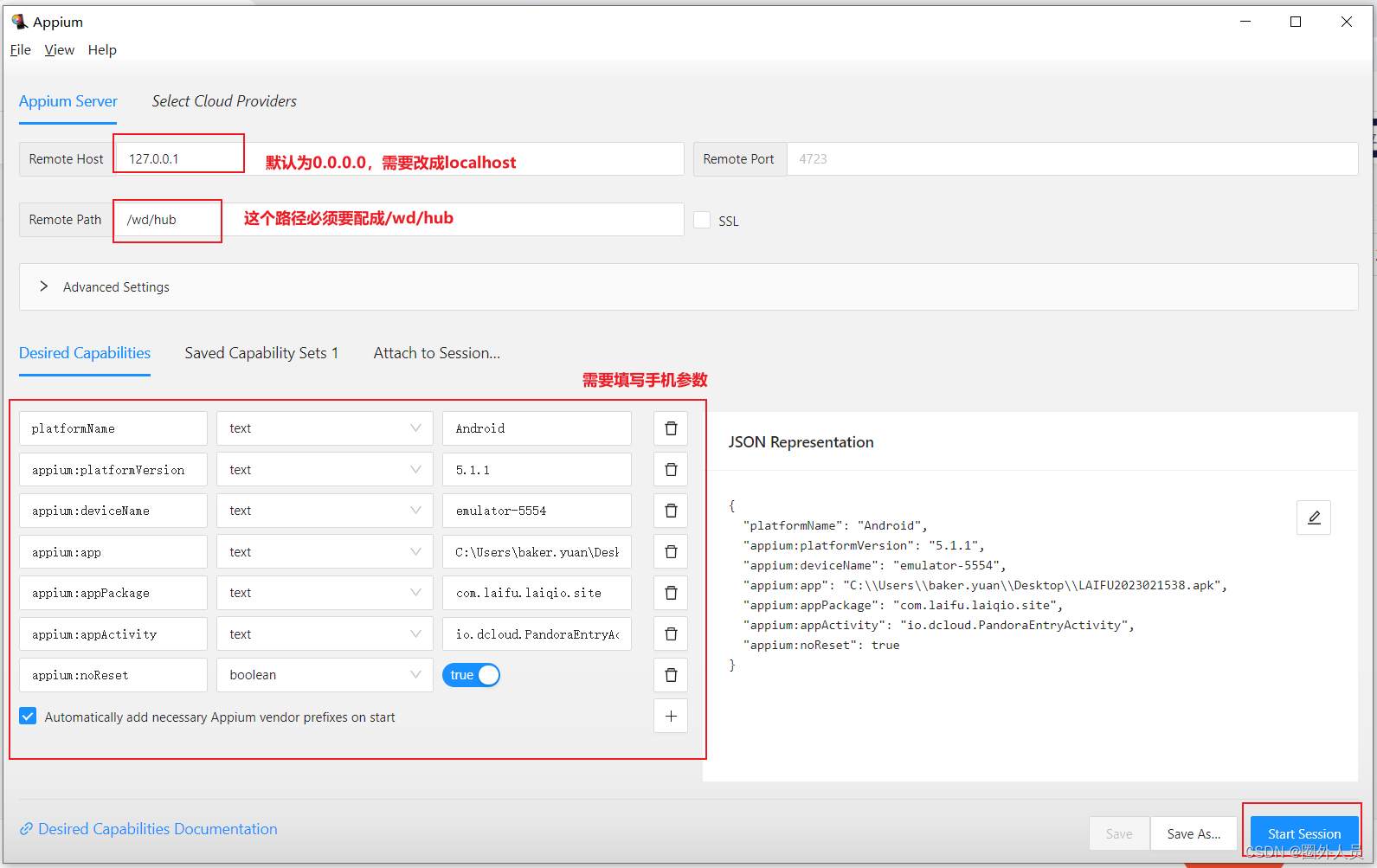Open the File menu

[x=21, y=50]
